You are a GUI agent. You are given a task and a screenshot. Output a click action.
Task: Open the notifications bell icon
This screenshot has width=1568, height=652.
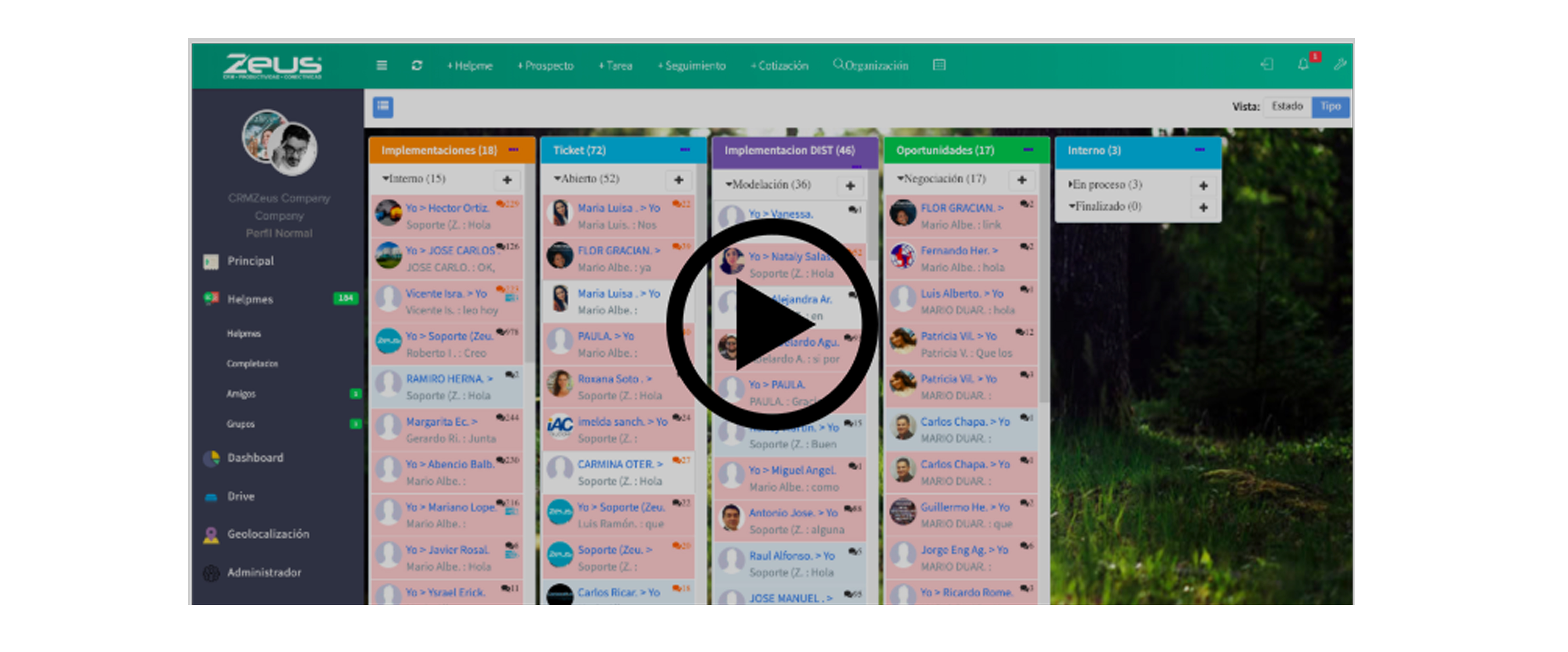tap(1303, 64)
